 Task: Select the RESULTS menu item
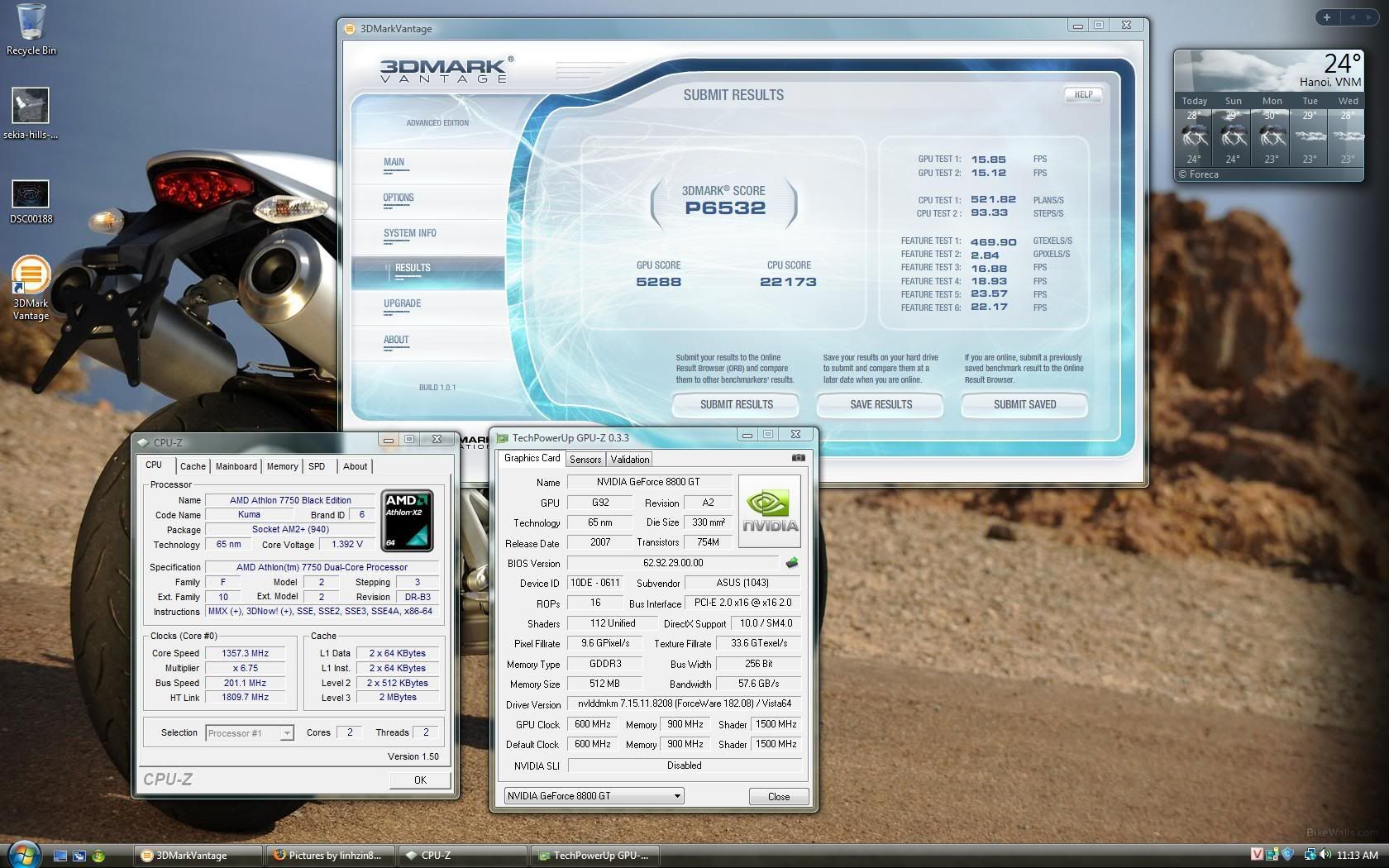(428, 272)
